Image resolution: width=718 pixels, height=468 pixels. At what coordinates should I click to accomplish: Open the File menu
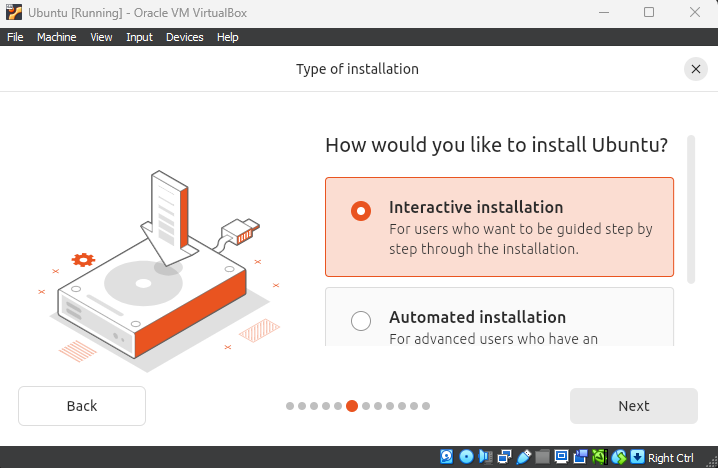click(15, 37)
